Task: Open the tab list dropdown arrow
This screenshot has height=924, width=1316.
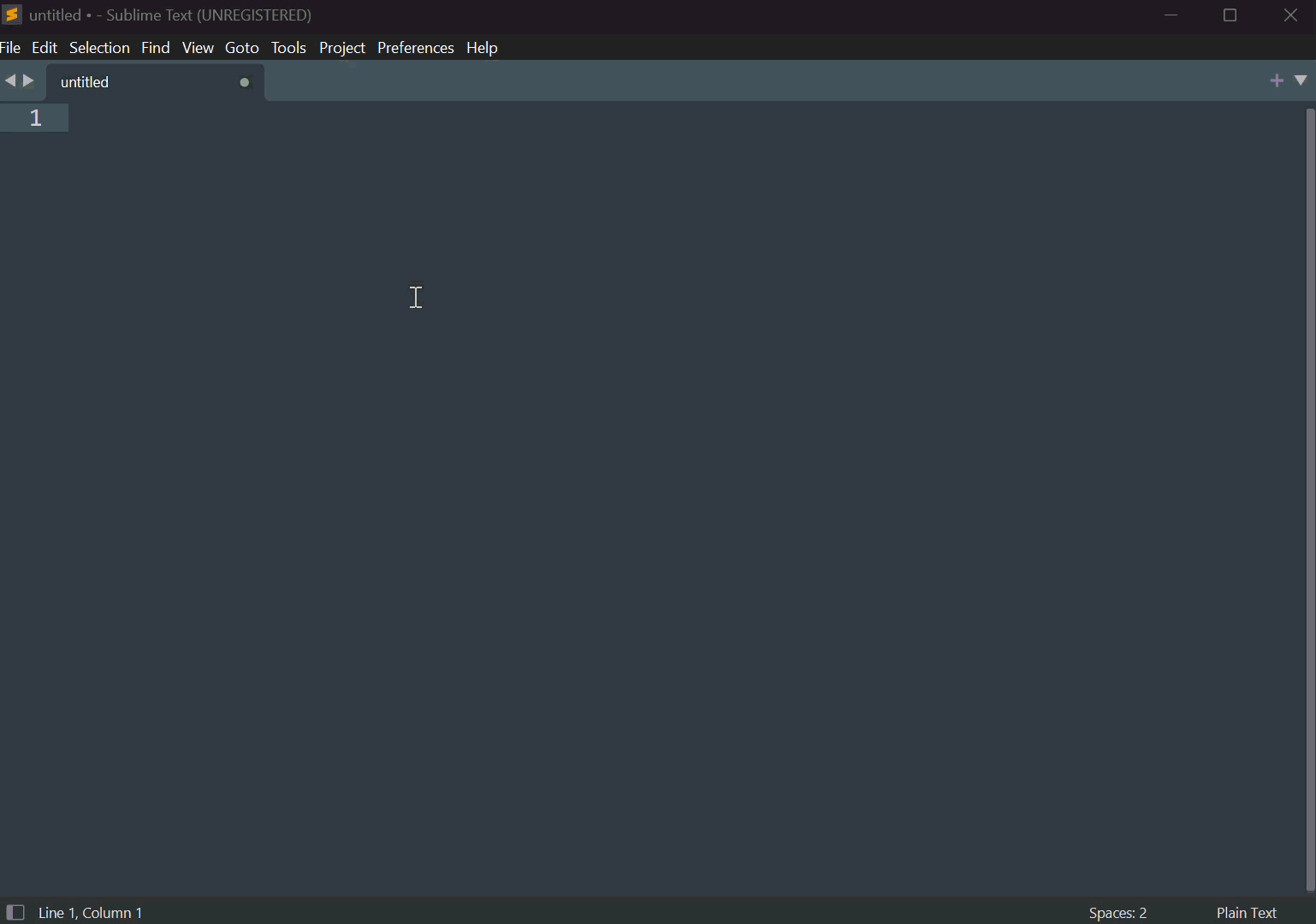Action: [1301, 80]
